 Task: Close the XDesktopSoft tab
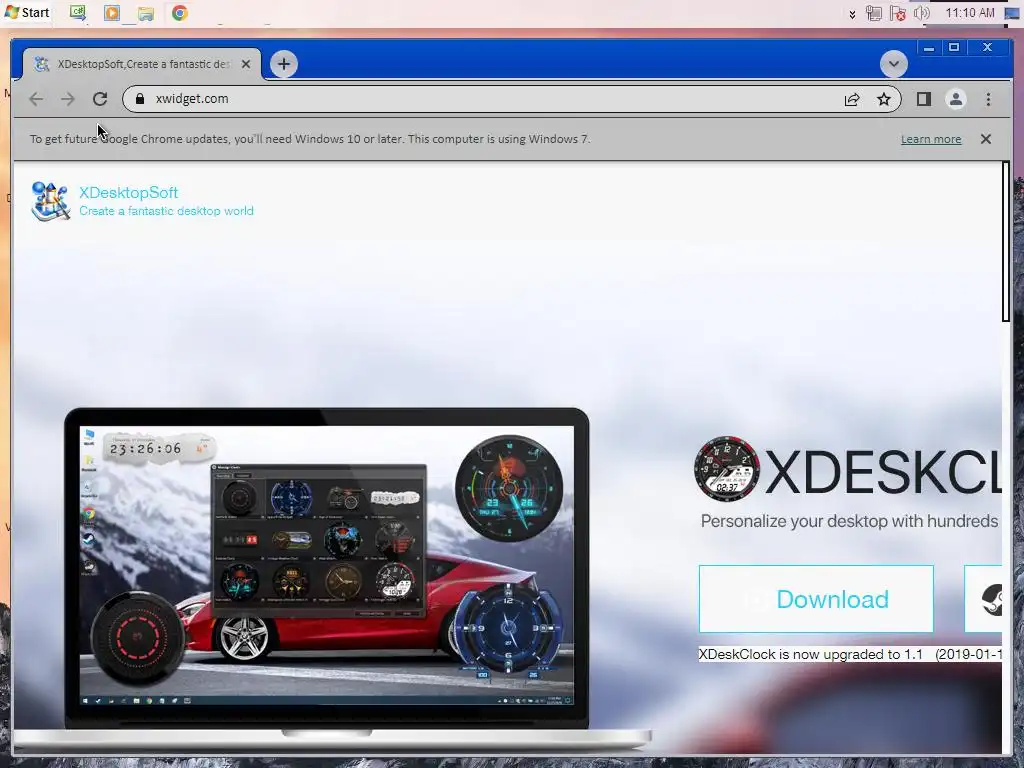(x=246, y=64)
